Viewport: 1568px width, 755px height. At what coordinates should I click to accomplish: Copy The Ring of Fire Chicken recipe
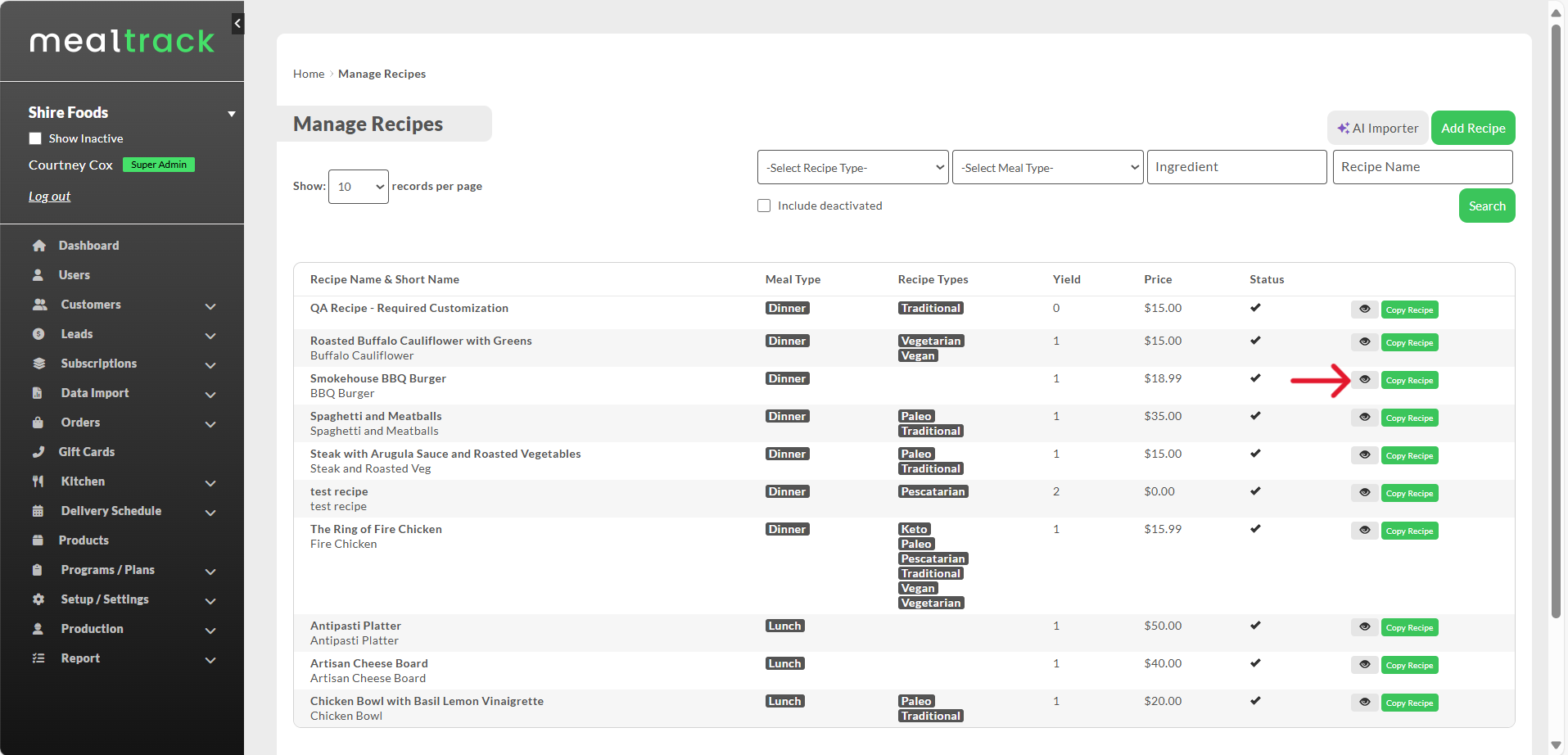tap(1409, 531)
